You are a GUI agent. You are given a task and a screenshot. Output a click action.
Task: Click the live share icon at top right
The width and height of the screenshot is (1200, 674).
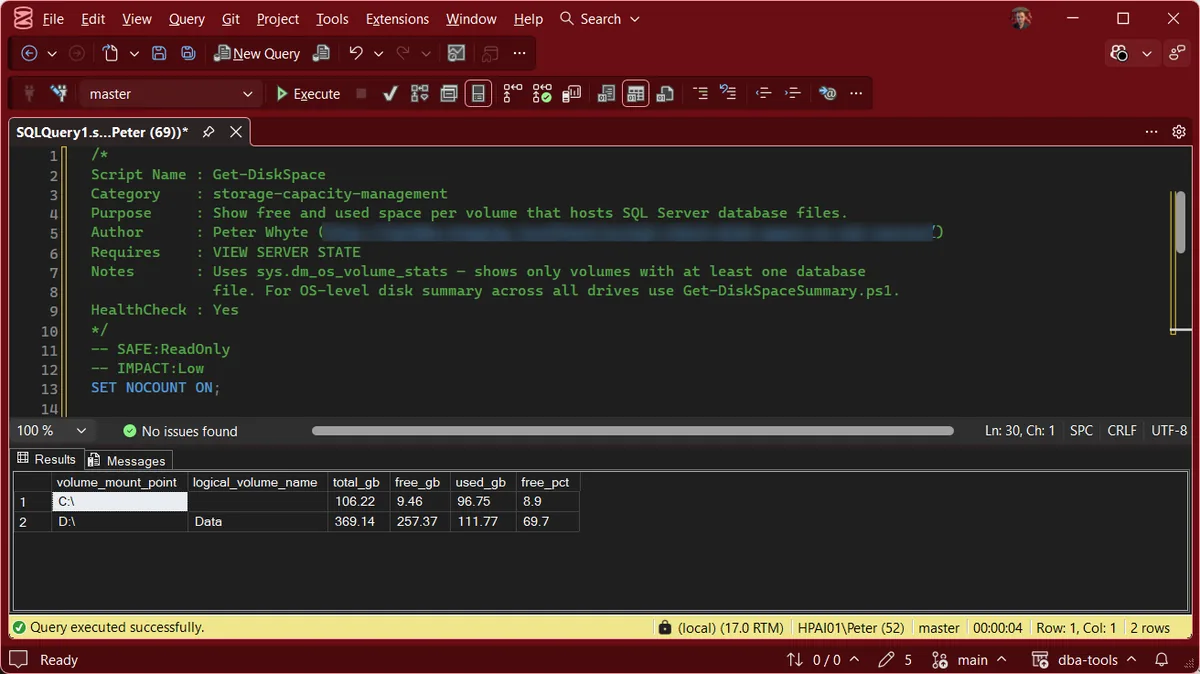[x=1177, y=53]
